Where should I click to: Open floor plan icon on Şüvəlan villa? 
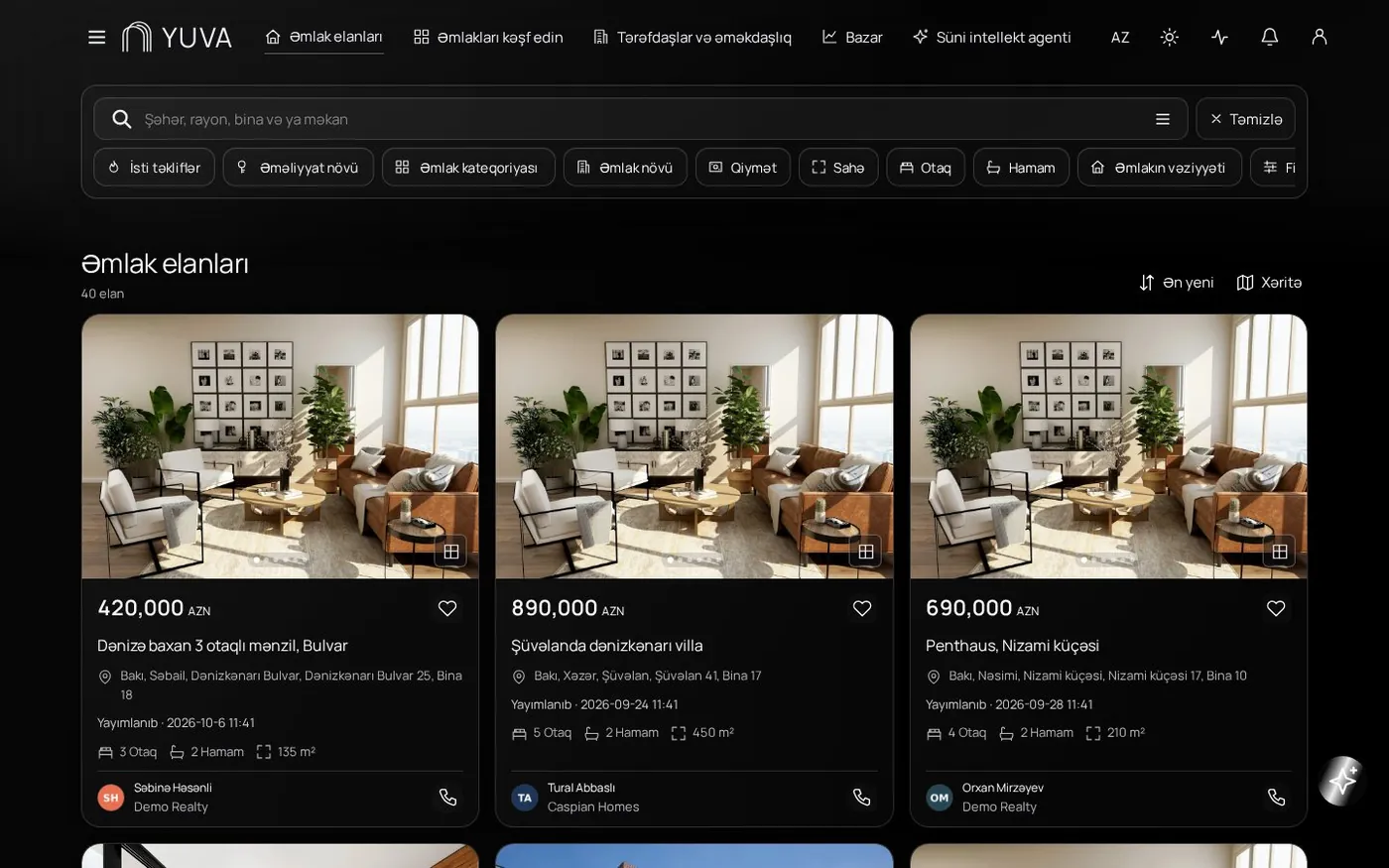pos(865,552)
